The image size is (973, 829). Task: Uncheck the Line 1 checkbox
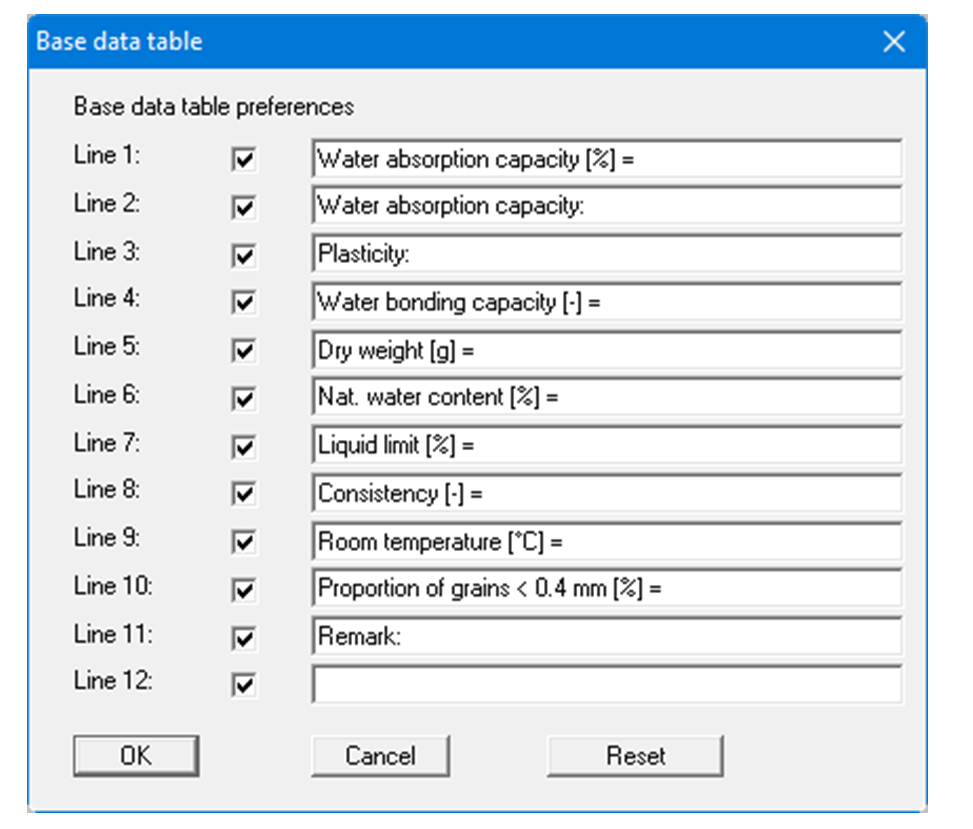[x=244, y=160]
